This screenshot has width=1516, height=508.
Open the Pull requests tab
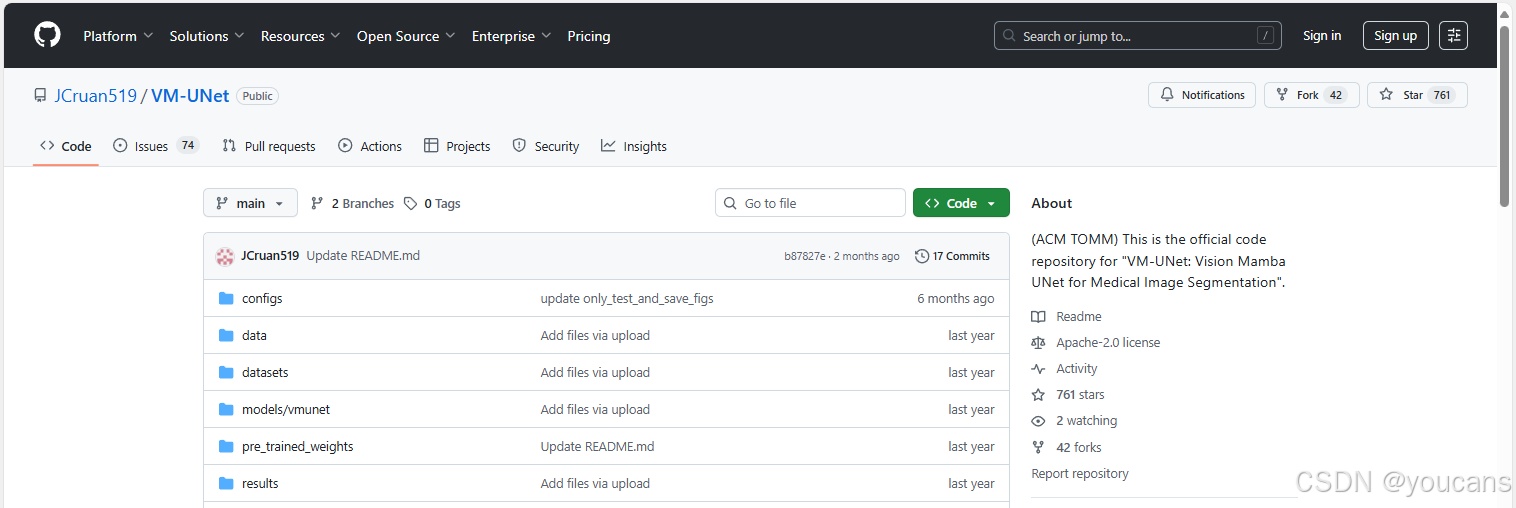coord(269,146)
